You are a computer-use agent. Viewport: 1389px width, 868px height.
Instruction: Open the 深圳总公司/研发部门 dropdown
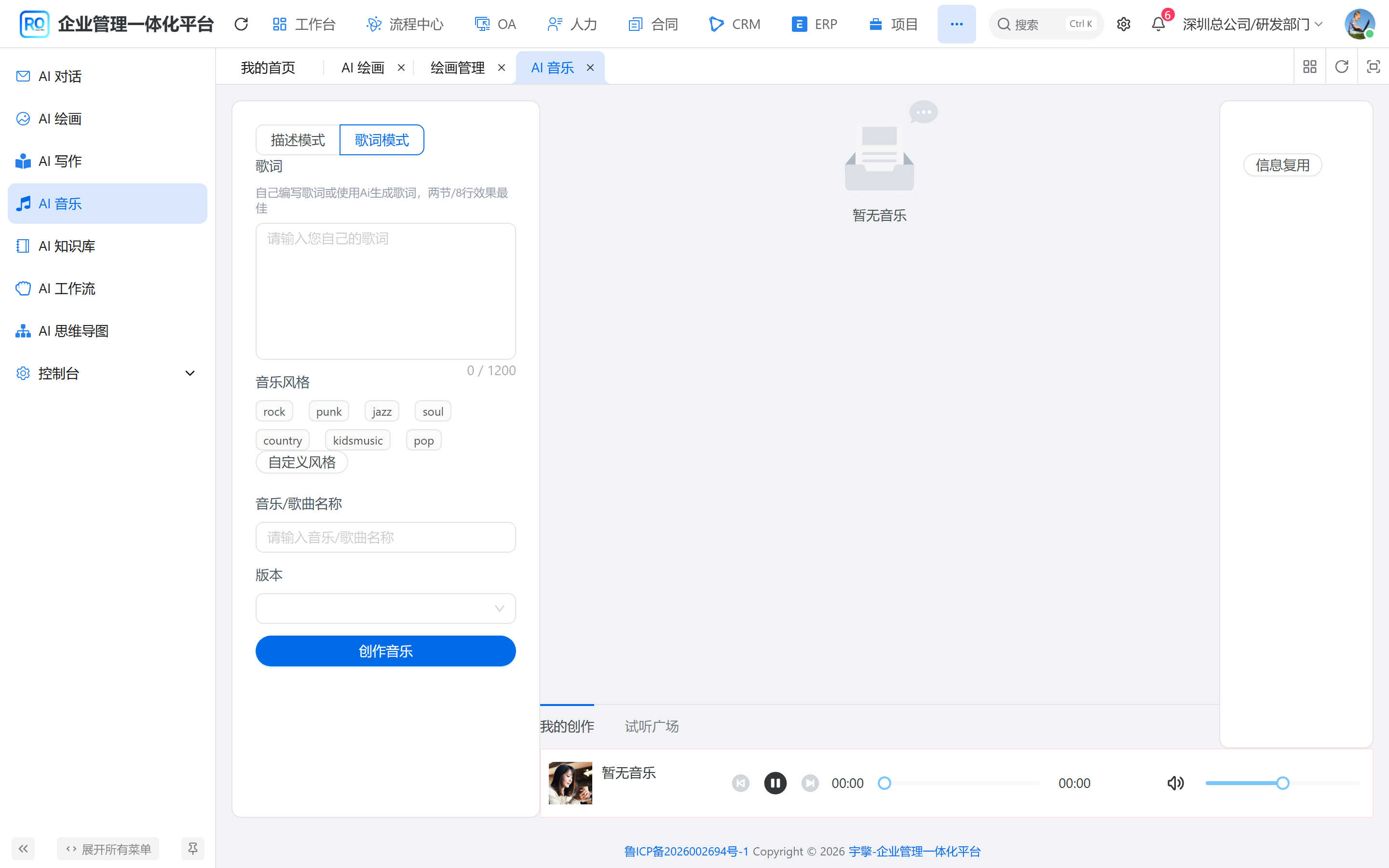[1253, 24]
